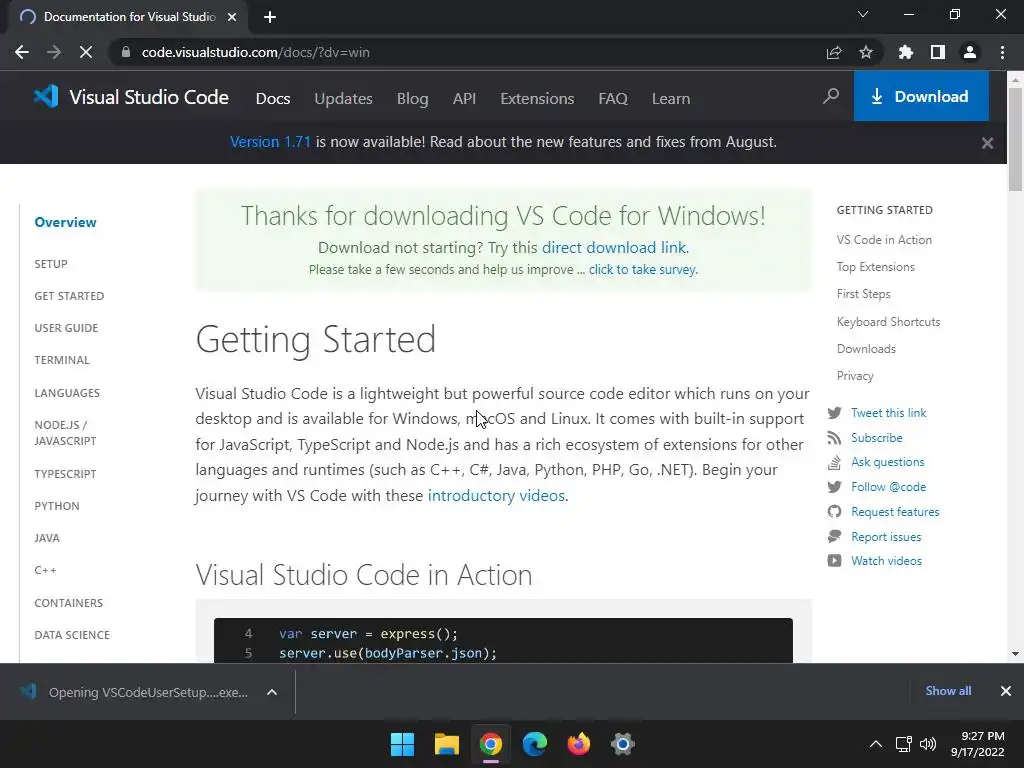Expand the DATA SCIENCE sidebar section
Screen dimensions: 1024x768
(72, 635)
